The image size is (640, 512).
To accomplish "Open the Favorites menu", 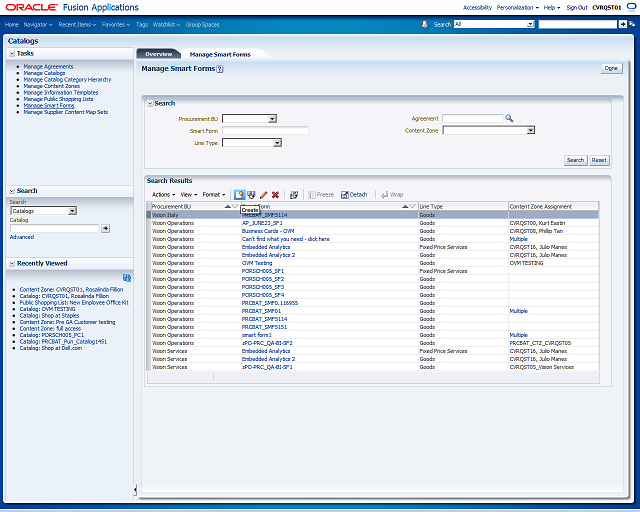I will [116, 24].
